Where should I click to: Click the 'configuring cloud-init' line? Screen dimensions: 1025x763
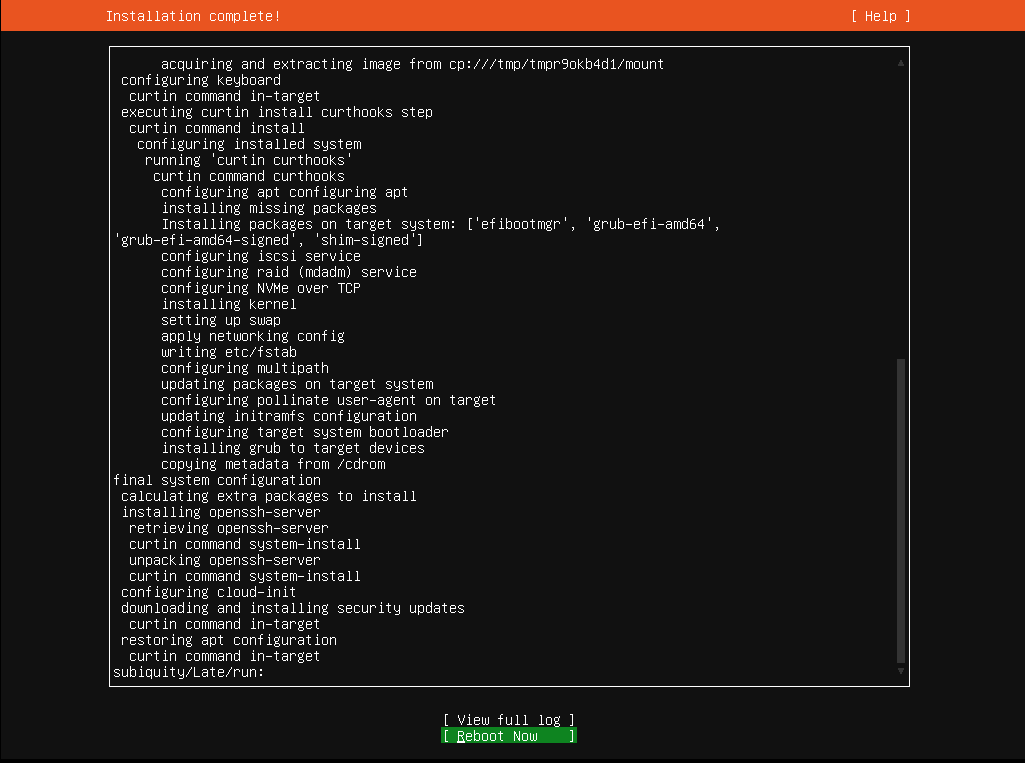(209, 593)
